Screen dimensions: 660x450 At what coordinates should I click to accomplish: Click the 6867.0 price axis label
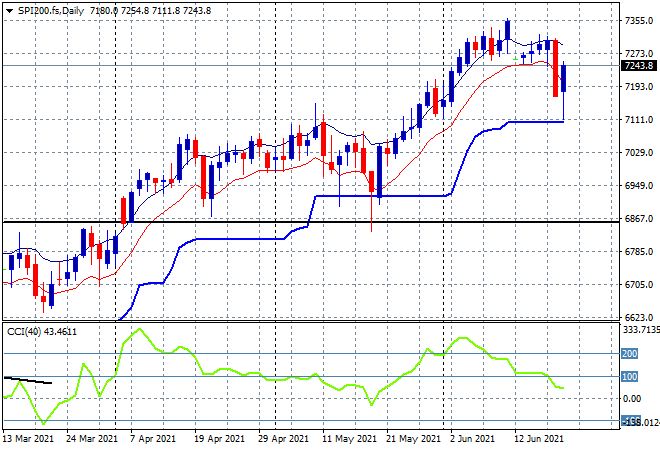tap(639, 218)
